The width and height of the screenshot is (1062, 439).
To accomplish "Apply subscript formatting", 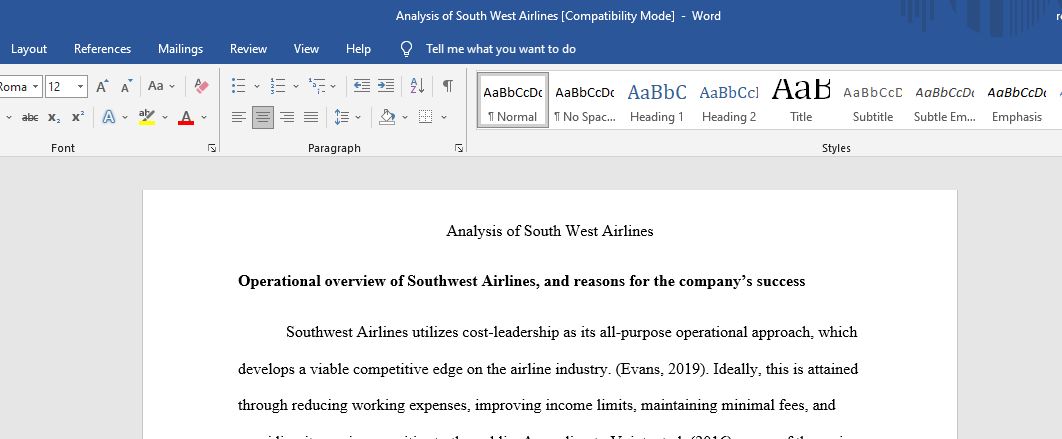I will click(x=54, y=117).
